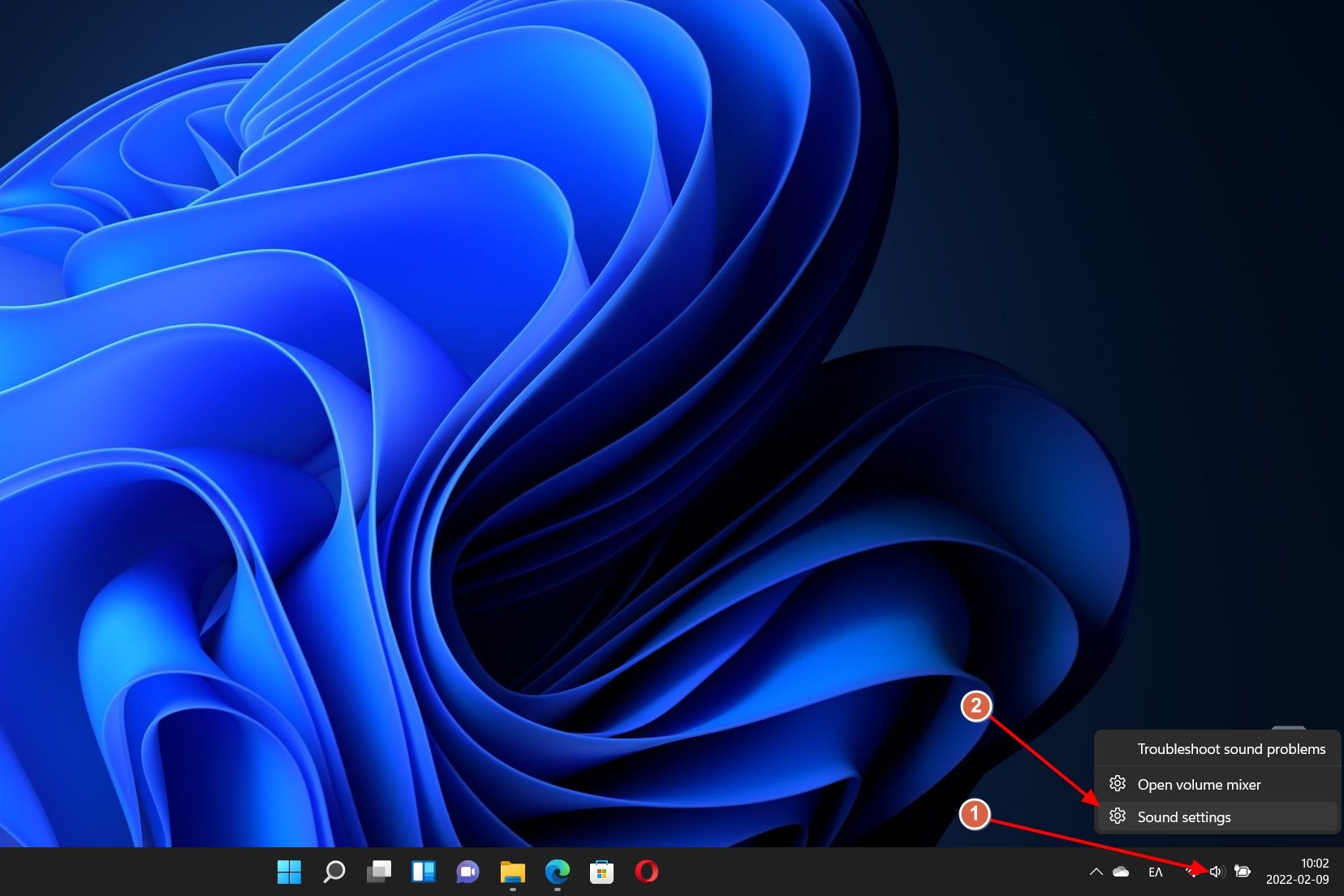
Task: Open the Widgets panel icon
Action: click(423, 872)
